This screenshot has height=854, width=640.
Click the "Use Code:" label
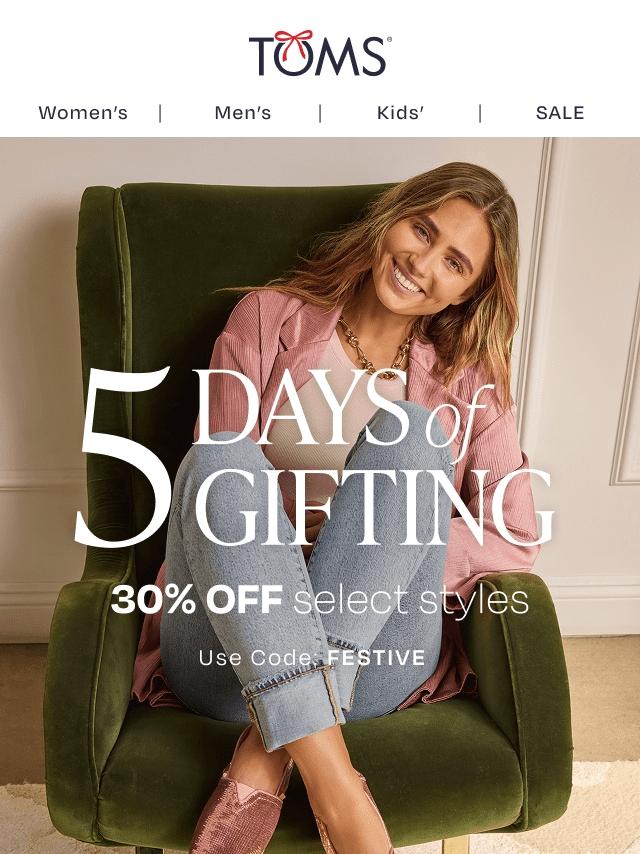(x=259, y=657)
